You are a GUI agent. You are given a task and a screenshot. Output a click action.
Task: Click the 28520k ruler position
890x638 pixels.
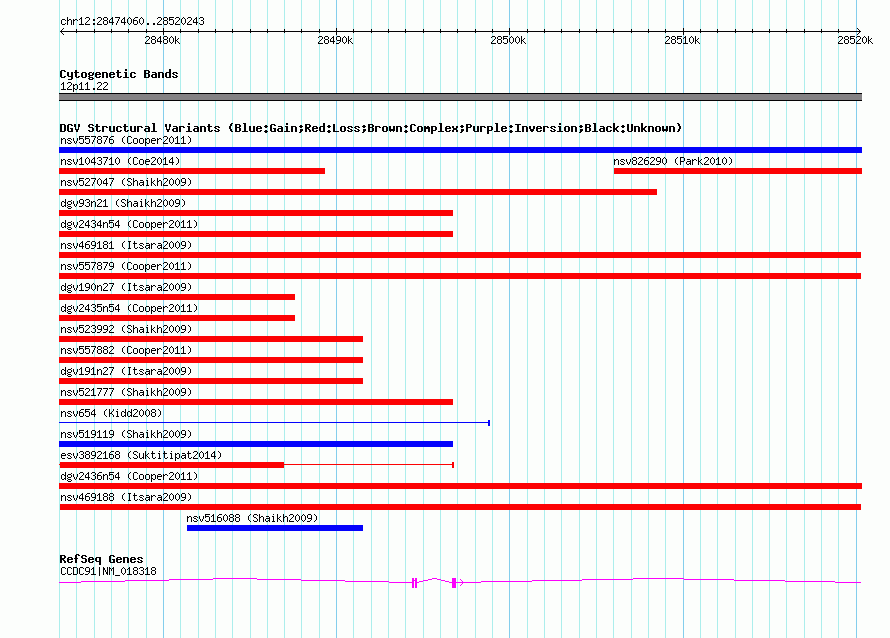tap(855, 40)
